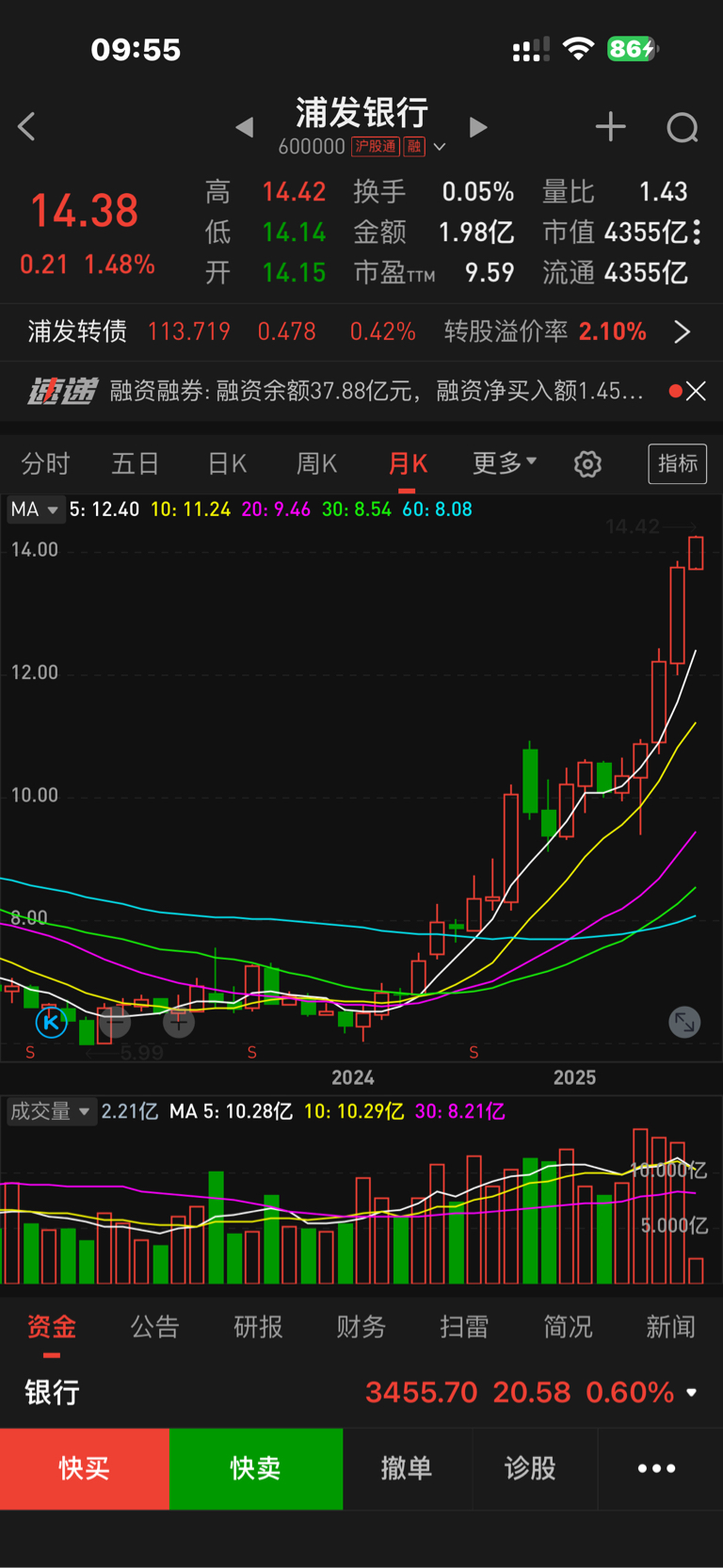Tap the cellular signal icon
The height and width of the screenshot is (1568, 723).
[x=531, y=50]
